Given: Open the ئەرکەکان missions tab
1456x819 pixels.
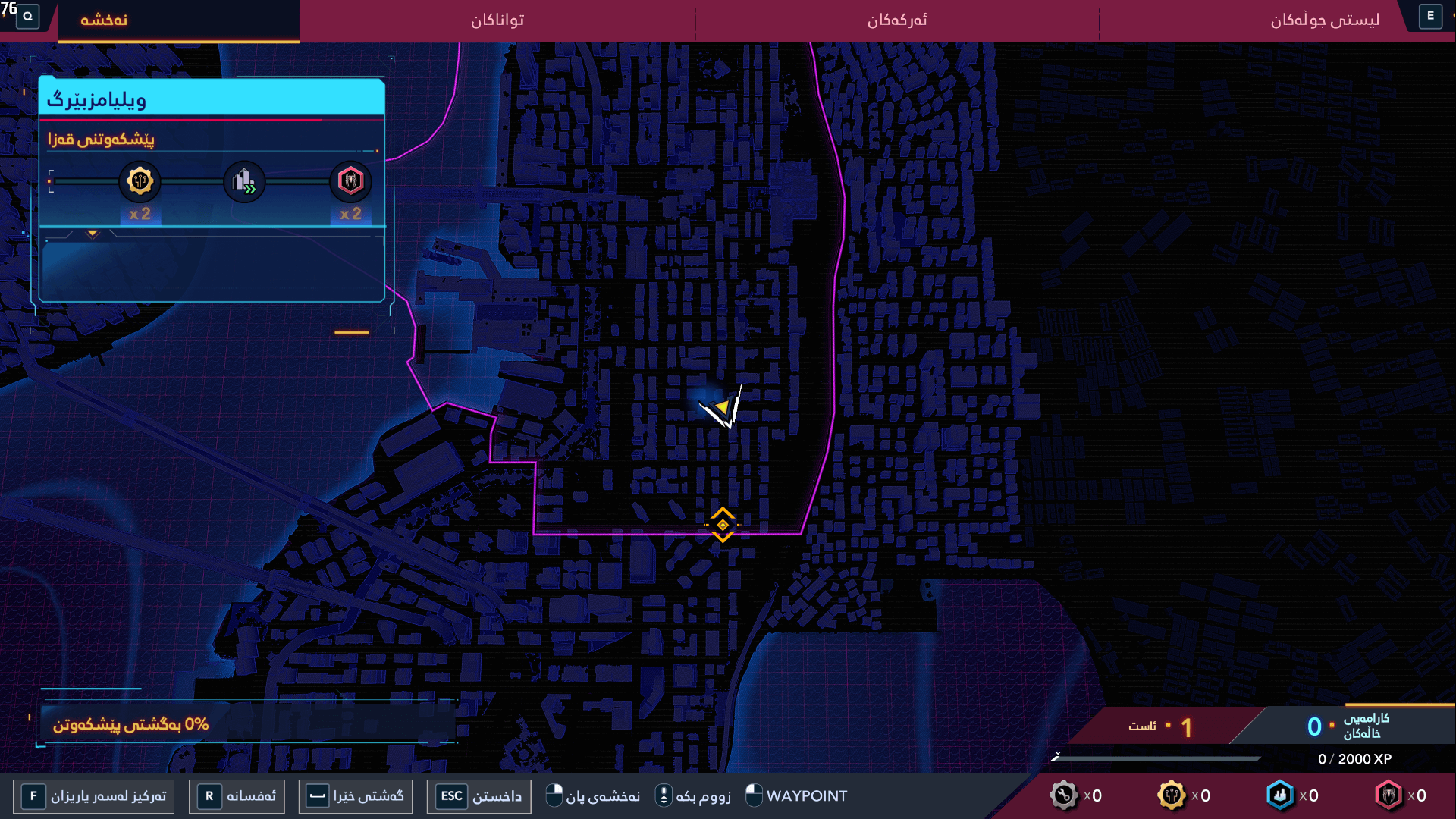Looking at the screenshot, I should [x=895, y=20].
